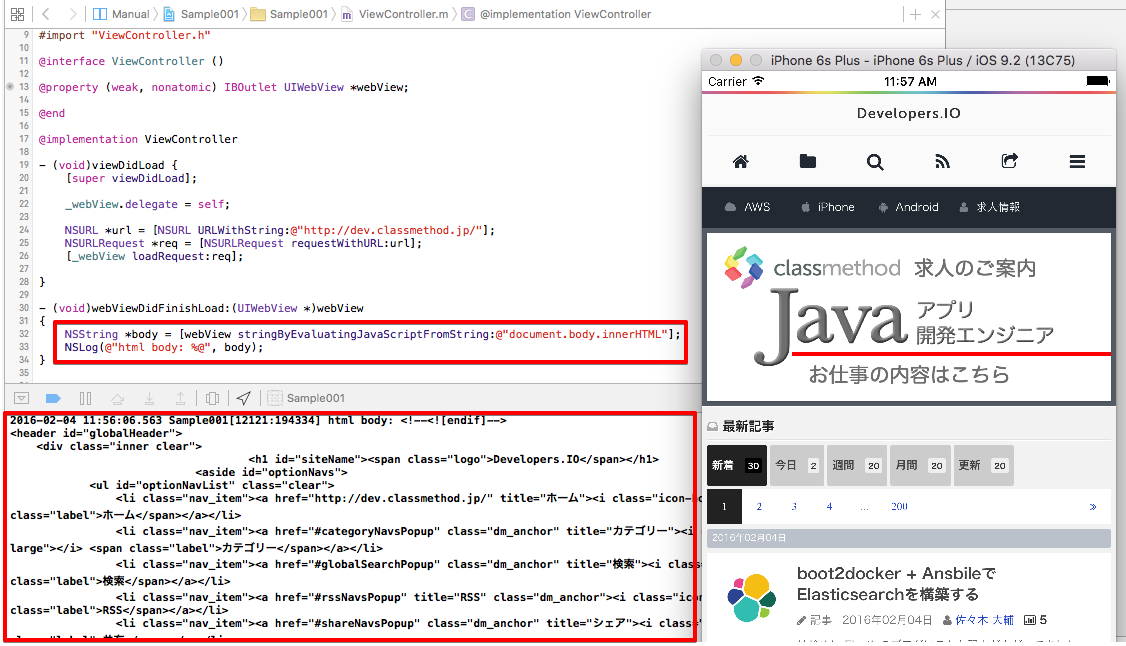Open the search magnifier in the webpage header

[x=875, y=161]
